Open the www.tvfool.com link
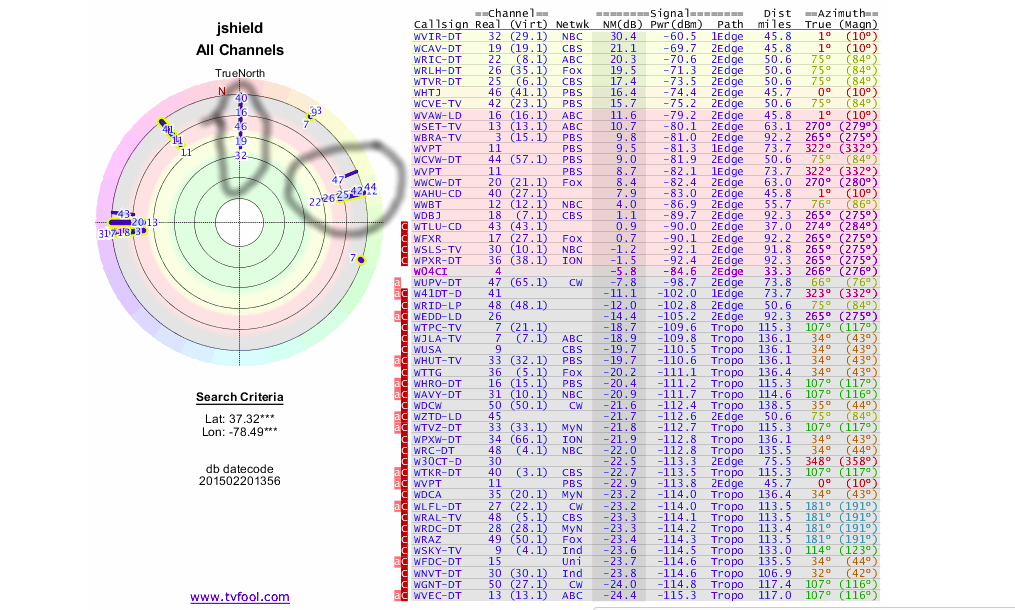The image size is (1015, 610). click(240, 597)
